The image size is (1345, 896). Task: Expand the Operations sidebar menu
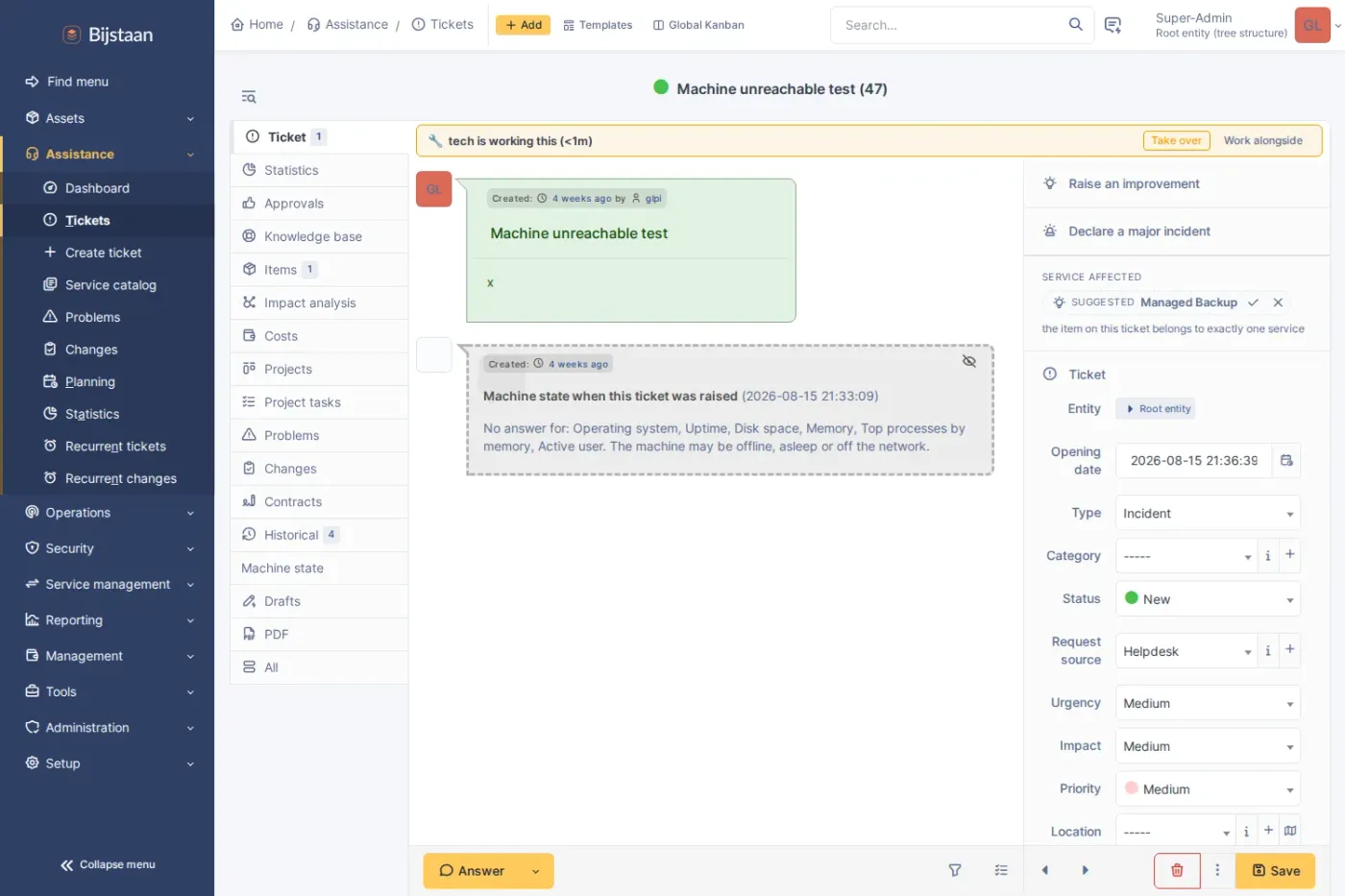(x=108, y=513)
